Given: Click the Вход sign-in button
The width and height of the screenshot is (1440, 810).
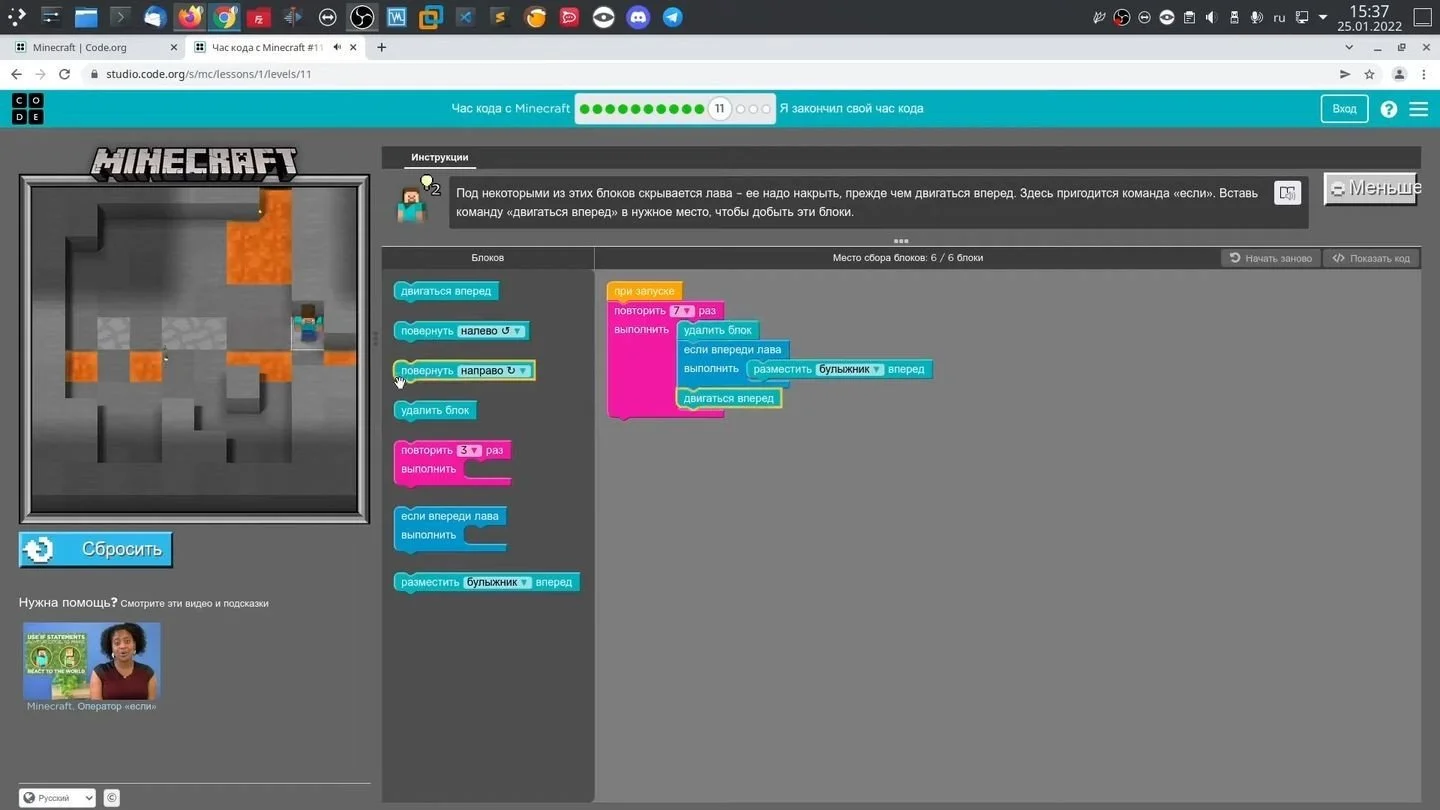Looking at the screenshot, I should click(x=1344, y=109).
